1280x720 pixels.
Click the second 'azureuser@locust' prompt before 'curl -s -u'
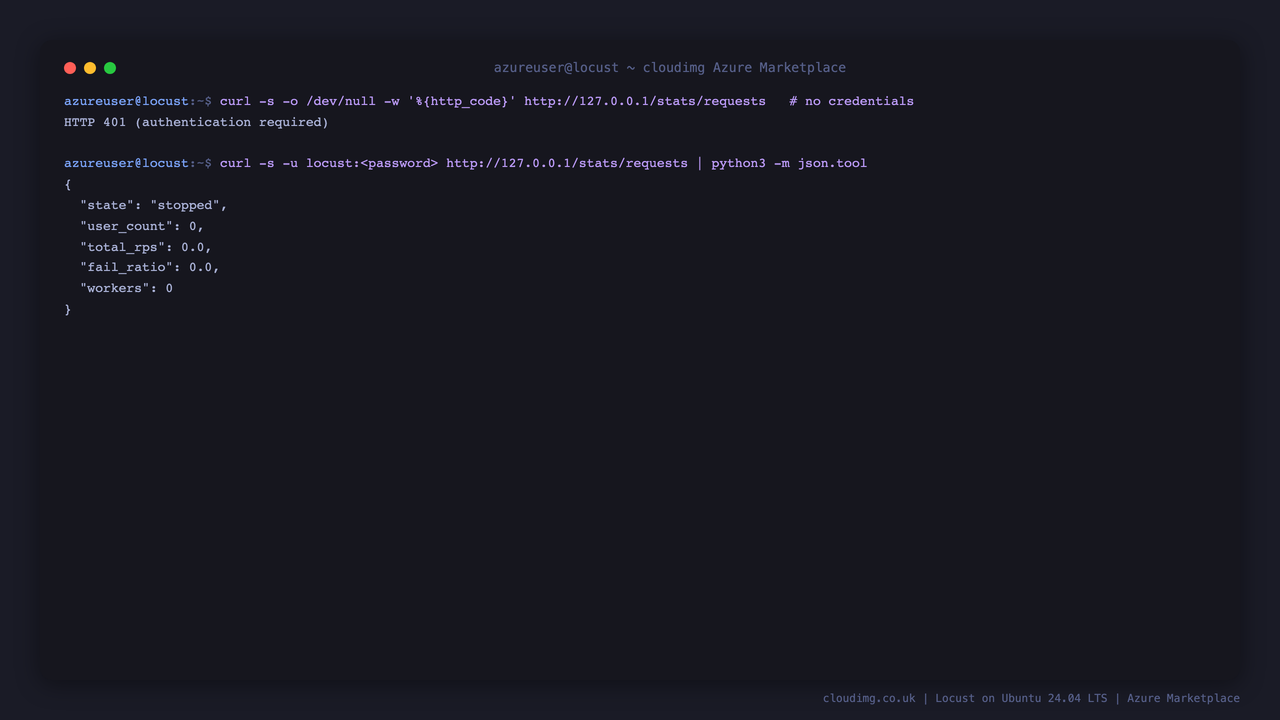[126, 163]
